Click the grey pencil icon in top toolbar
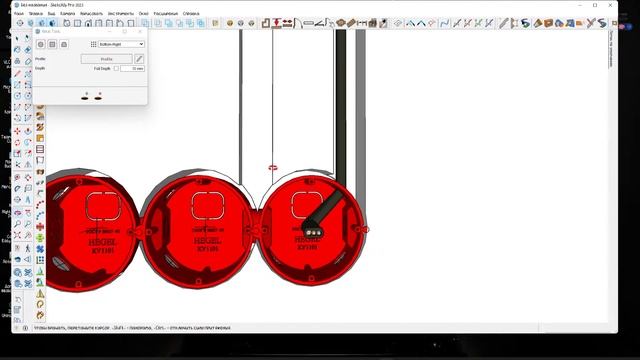640x360 pixels. pos(504,23)
